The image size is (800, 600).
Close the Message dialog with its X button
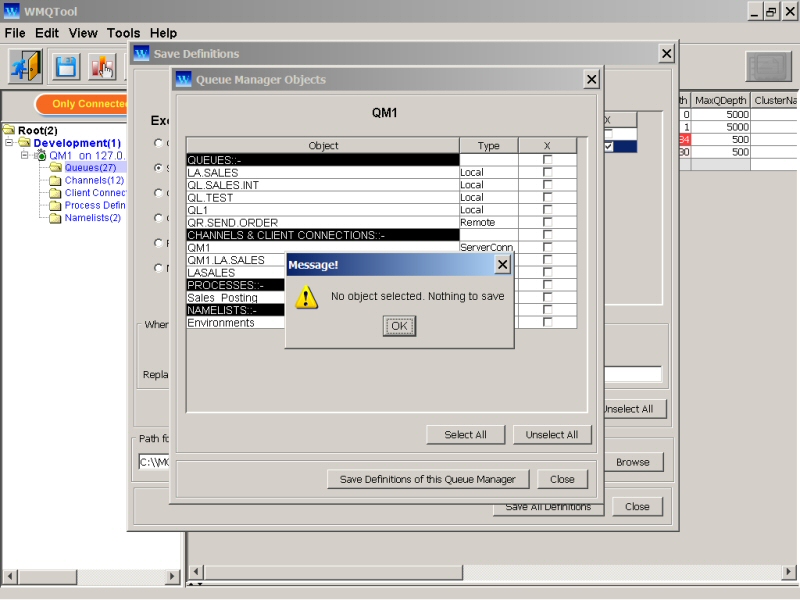coord(503,264)
